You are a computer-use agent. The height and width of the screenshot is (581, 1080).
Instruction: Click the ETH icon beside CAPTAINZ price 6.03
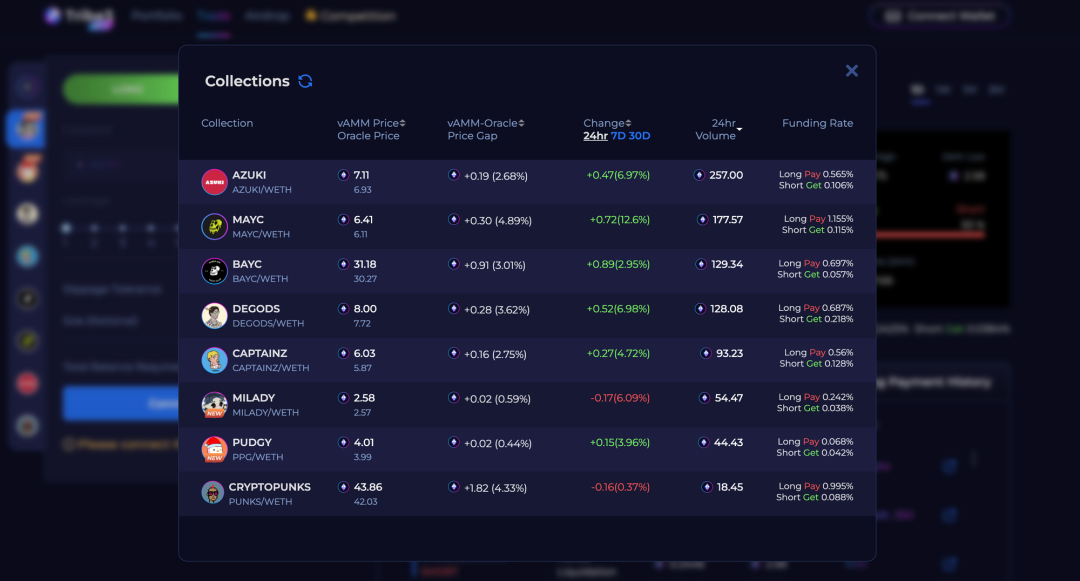(x=343, y=353)
